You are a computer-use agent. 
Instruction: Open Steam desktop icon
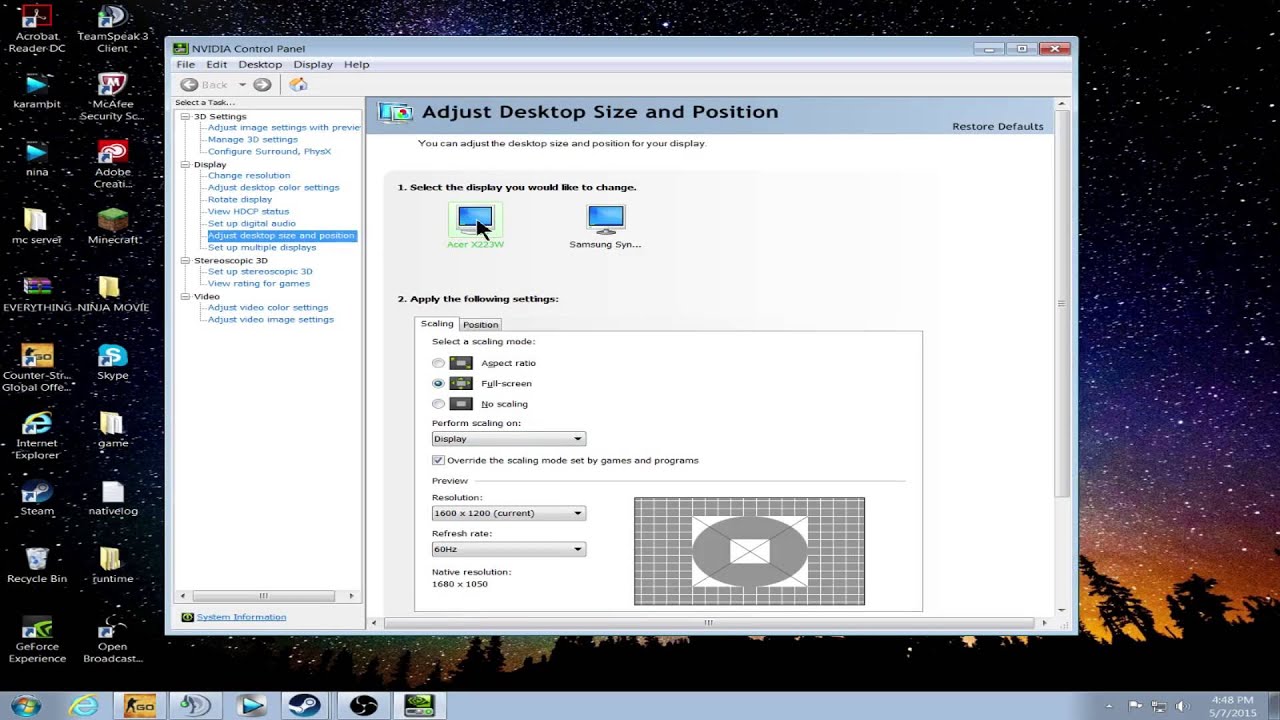click(37, 498)
